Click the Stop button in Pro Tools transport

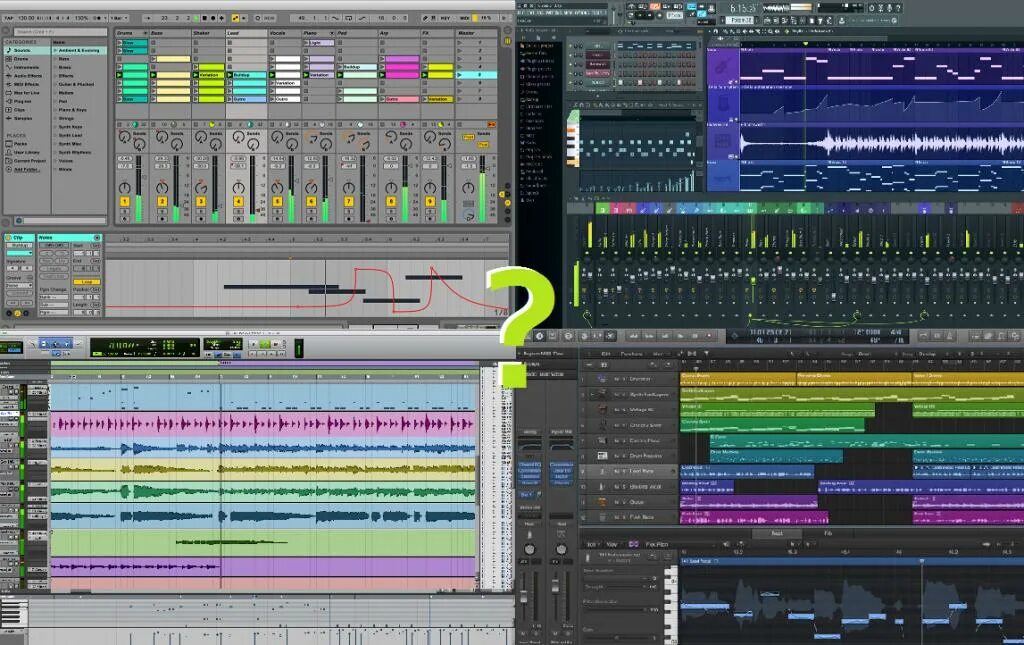tap(253, 344)
